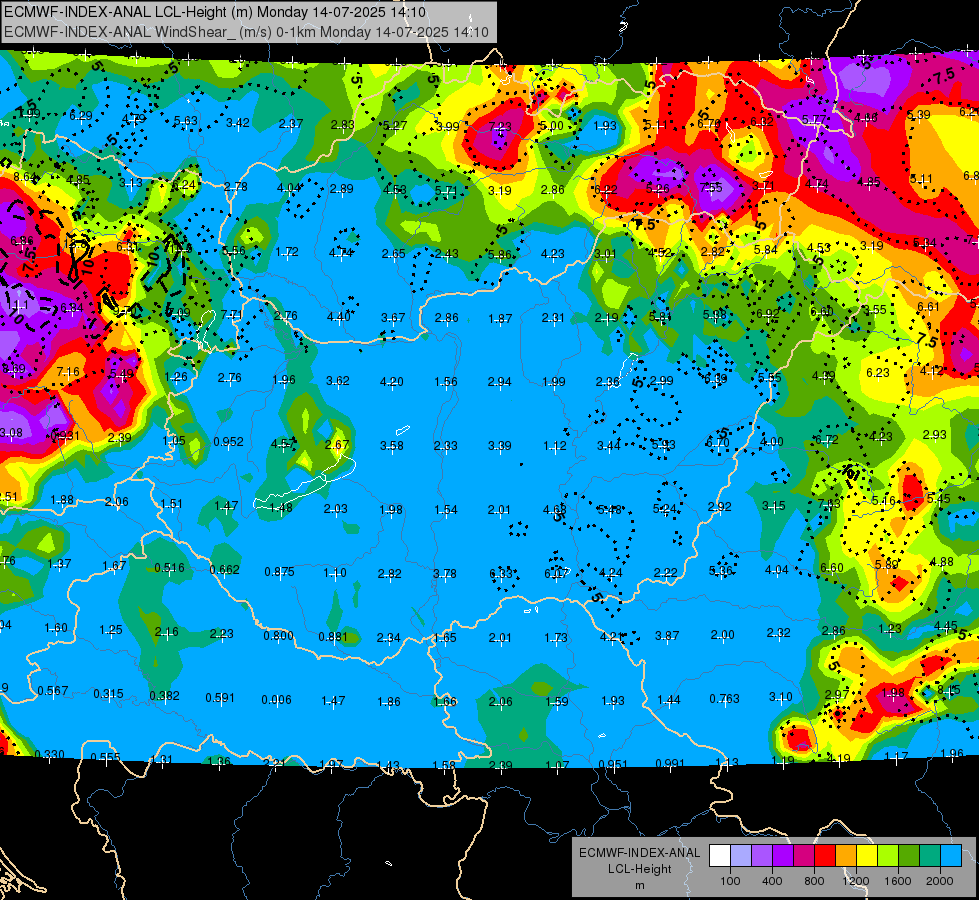Click the wind shear value 3.42
The height and width of the screenshot is (900, 979).
click(x=238, y=122)
